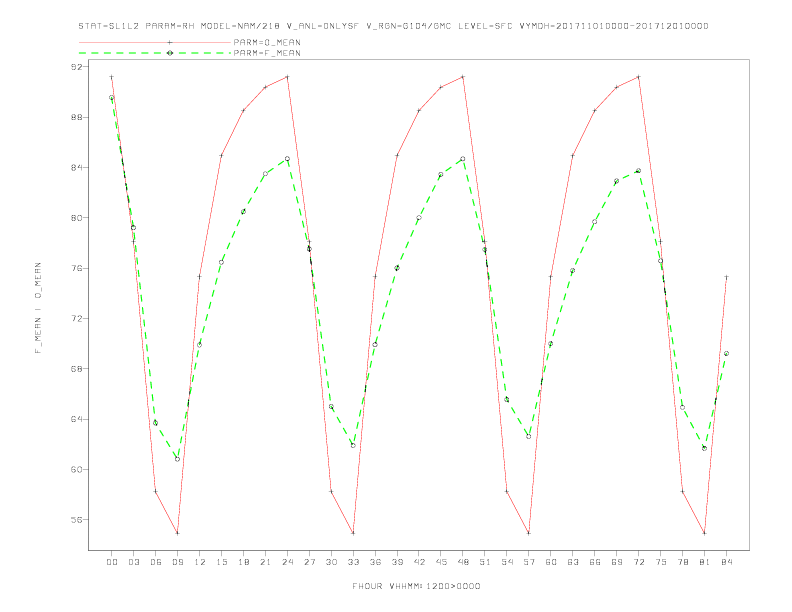
Task: Click the 09 forecast hour x-axis label
Action: pos(178,562)
